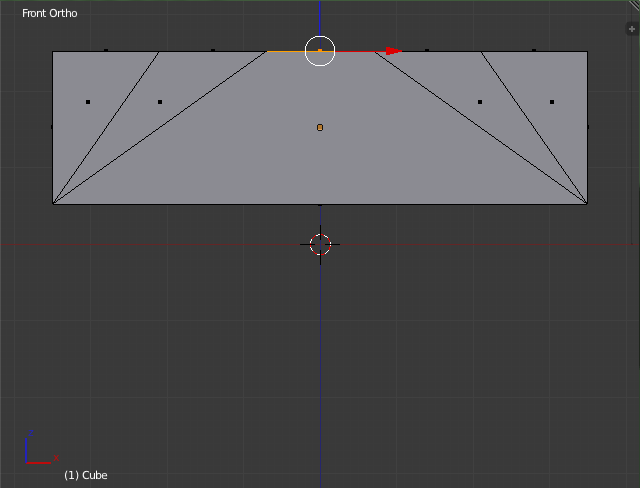Select the vertex on left edge midpoint
Image resolution: width=640 pixels, height=488 pixels.
tap(52, 127)
